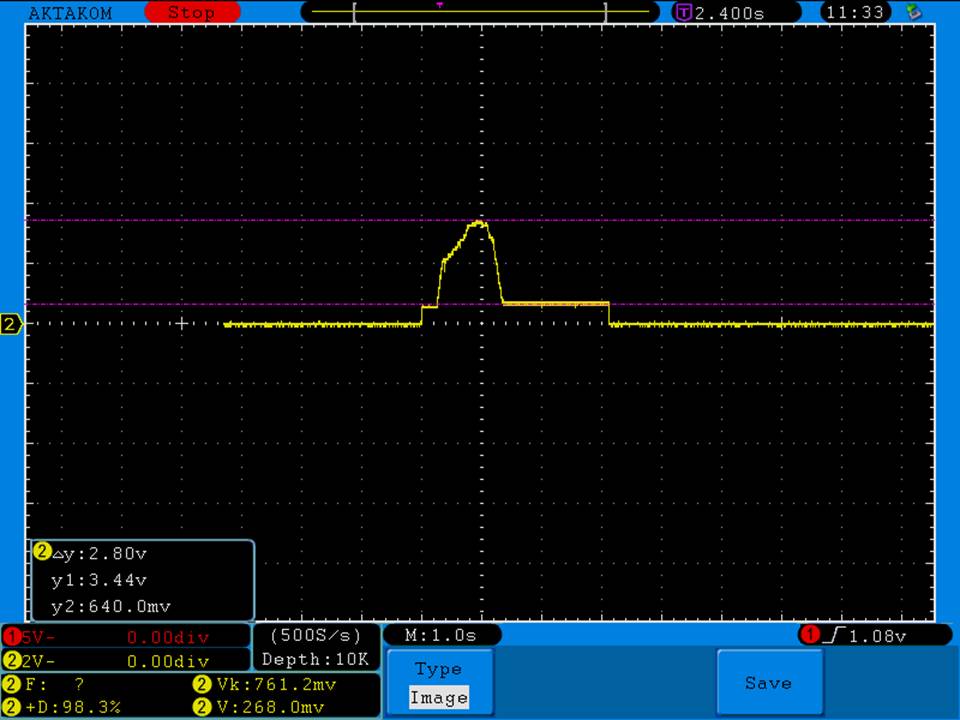Viewport: 960px width, 720px height.
Task: Click the red Stop status indicator
Action: [192, 13]
